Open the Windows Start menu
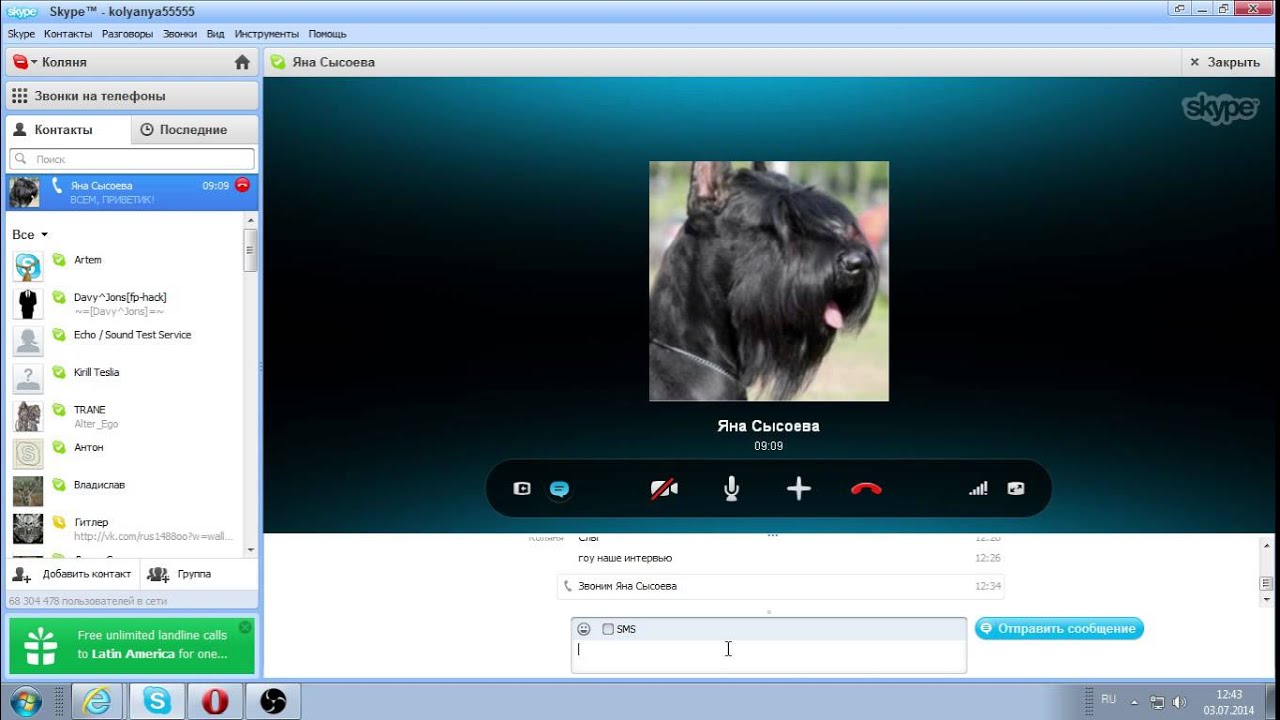 point(26,701)
